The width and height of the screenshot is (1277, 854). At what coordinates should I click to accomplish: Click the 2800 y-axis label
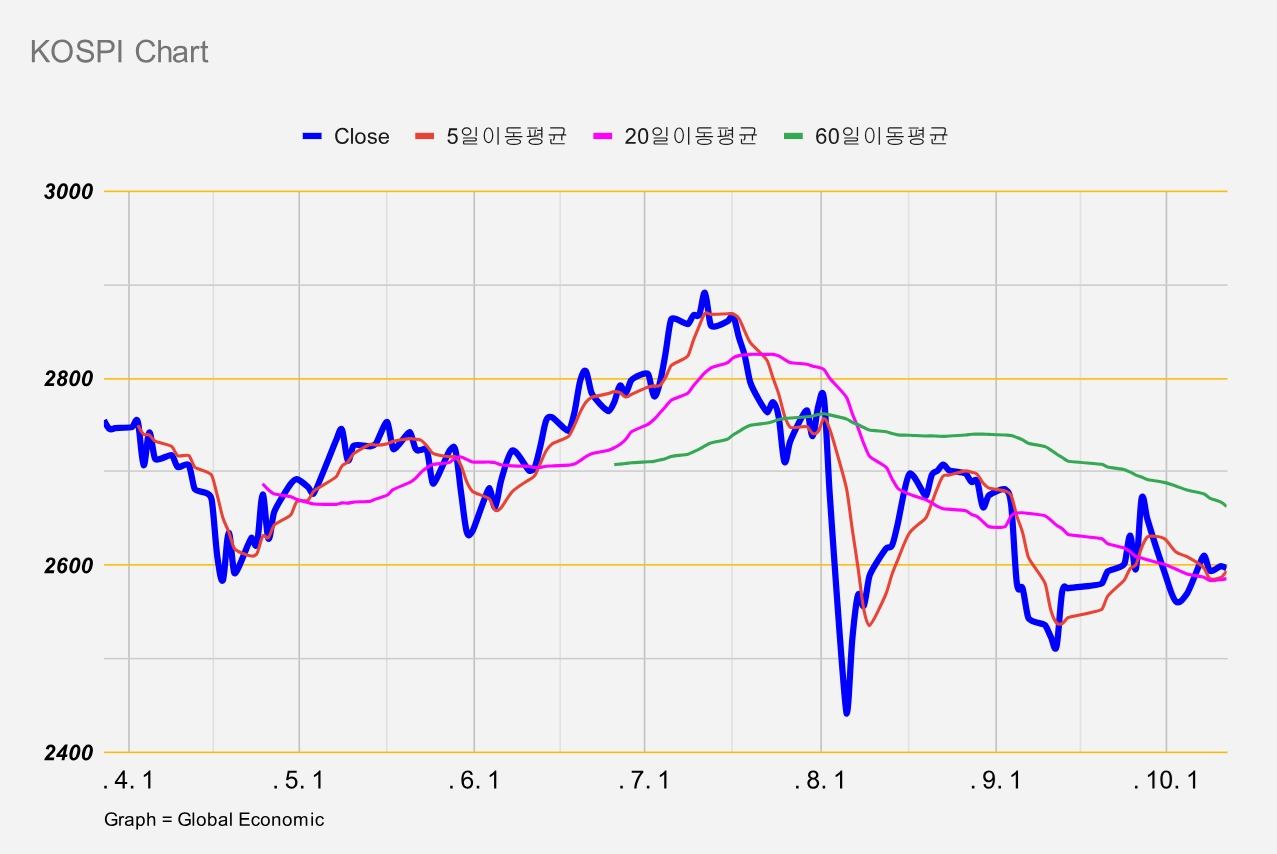(69, 379)
